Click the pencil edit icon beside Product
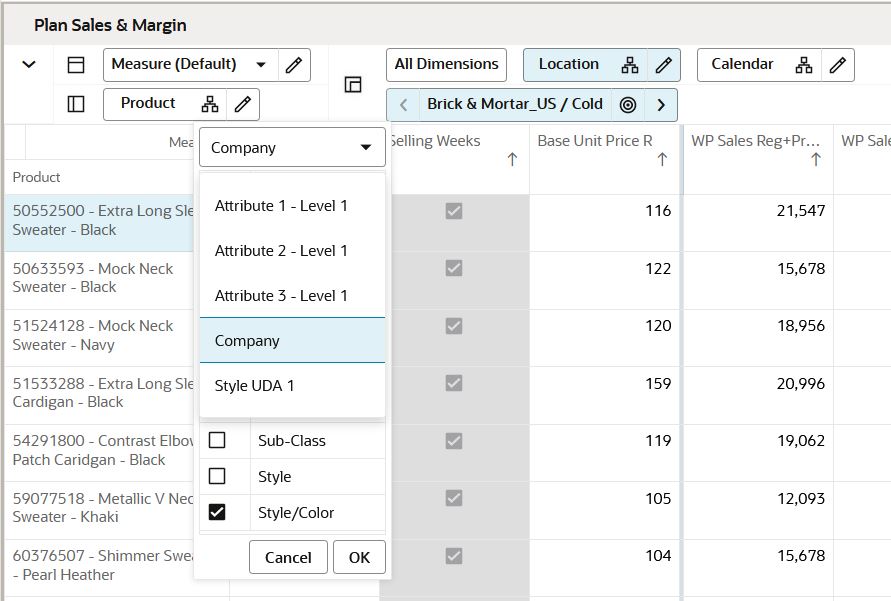The image size is (891, 601). 243,104
